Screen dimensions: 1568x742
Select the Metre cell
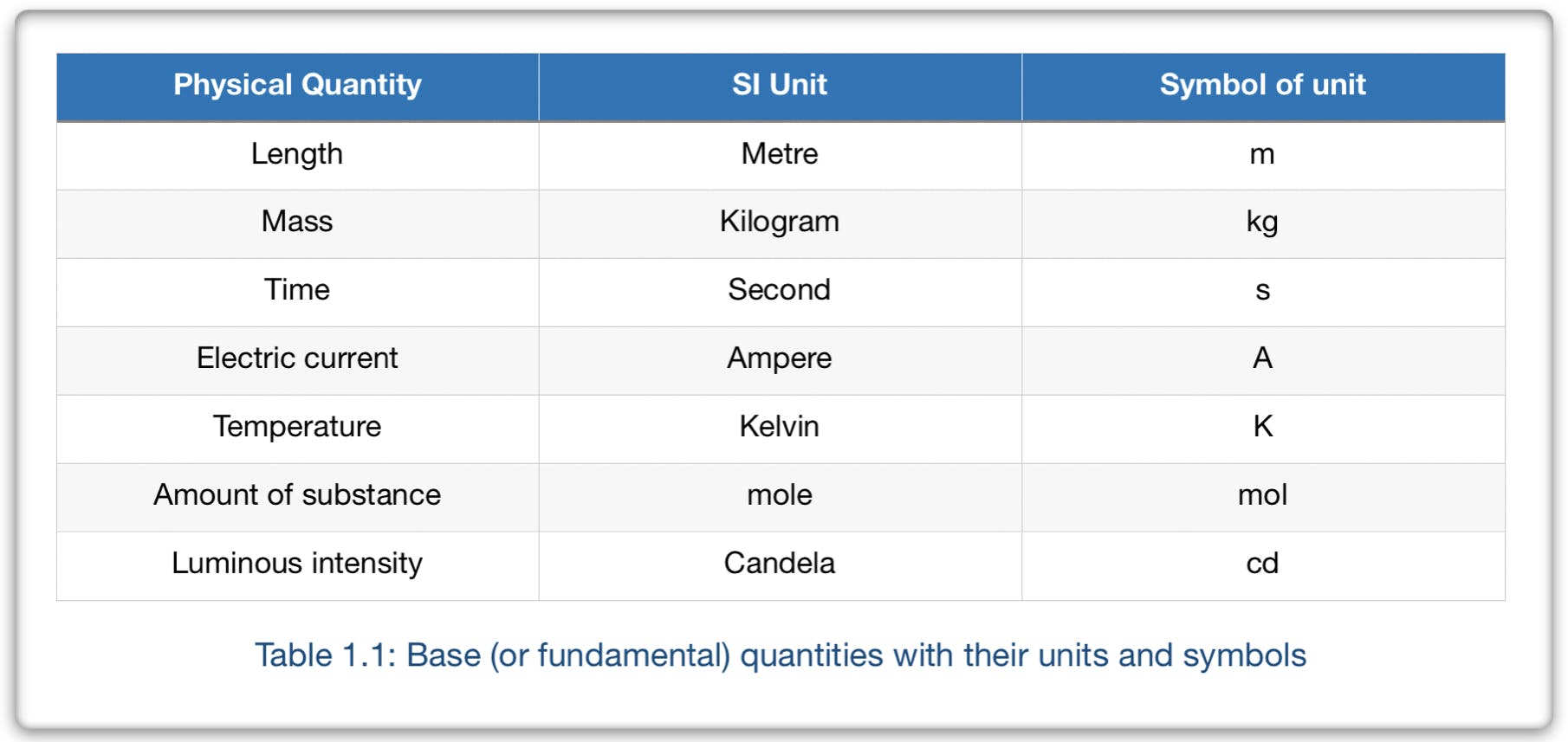[x=780, y=154]
